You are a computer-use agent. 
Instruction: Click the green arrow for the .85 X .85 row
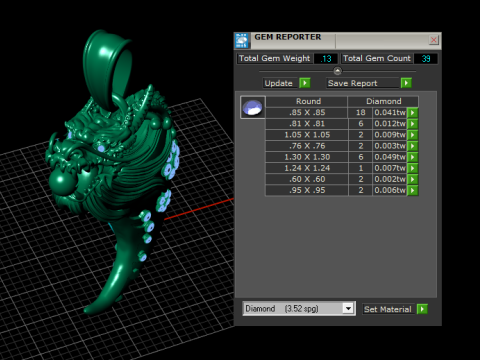413,113
